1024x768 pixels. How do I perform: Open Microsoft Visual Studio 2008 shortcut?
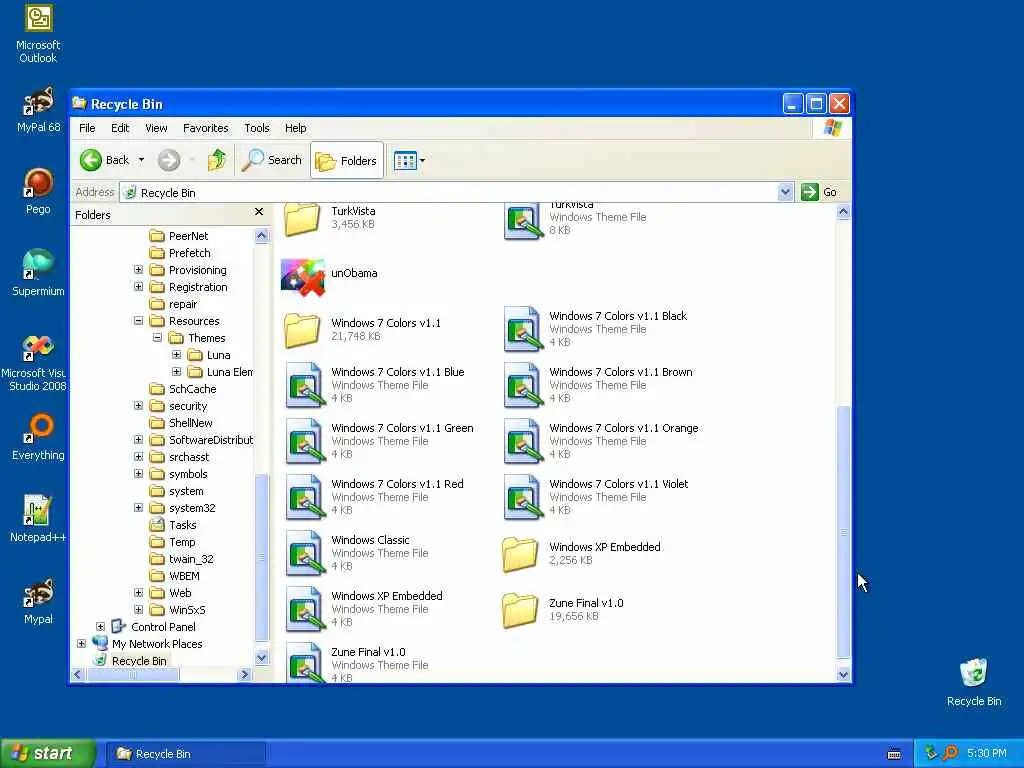(x=35, y=363)
